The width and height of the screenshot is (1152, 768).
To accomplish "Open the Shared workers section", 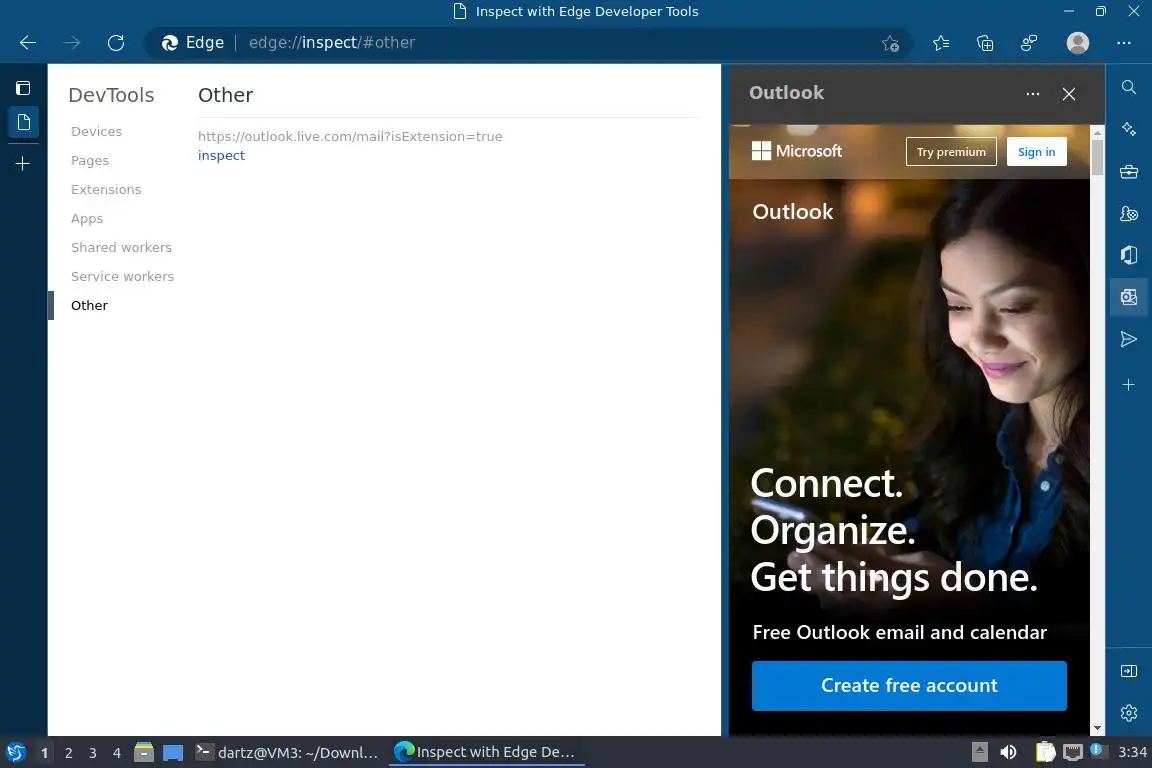I will pos(121,248).
